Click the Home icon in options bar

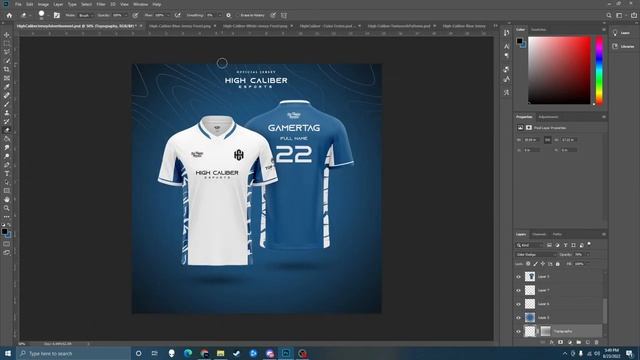(x=9, y=15)
